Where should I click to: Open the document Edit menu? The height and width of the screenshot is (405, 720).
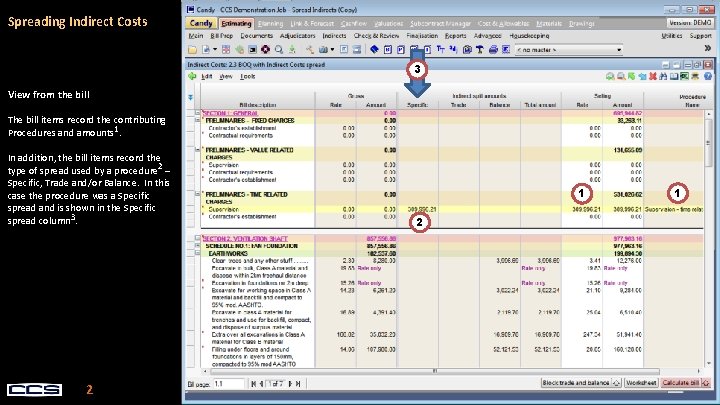coord(207,76)
